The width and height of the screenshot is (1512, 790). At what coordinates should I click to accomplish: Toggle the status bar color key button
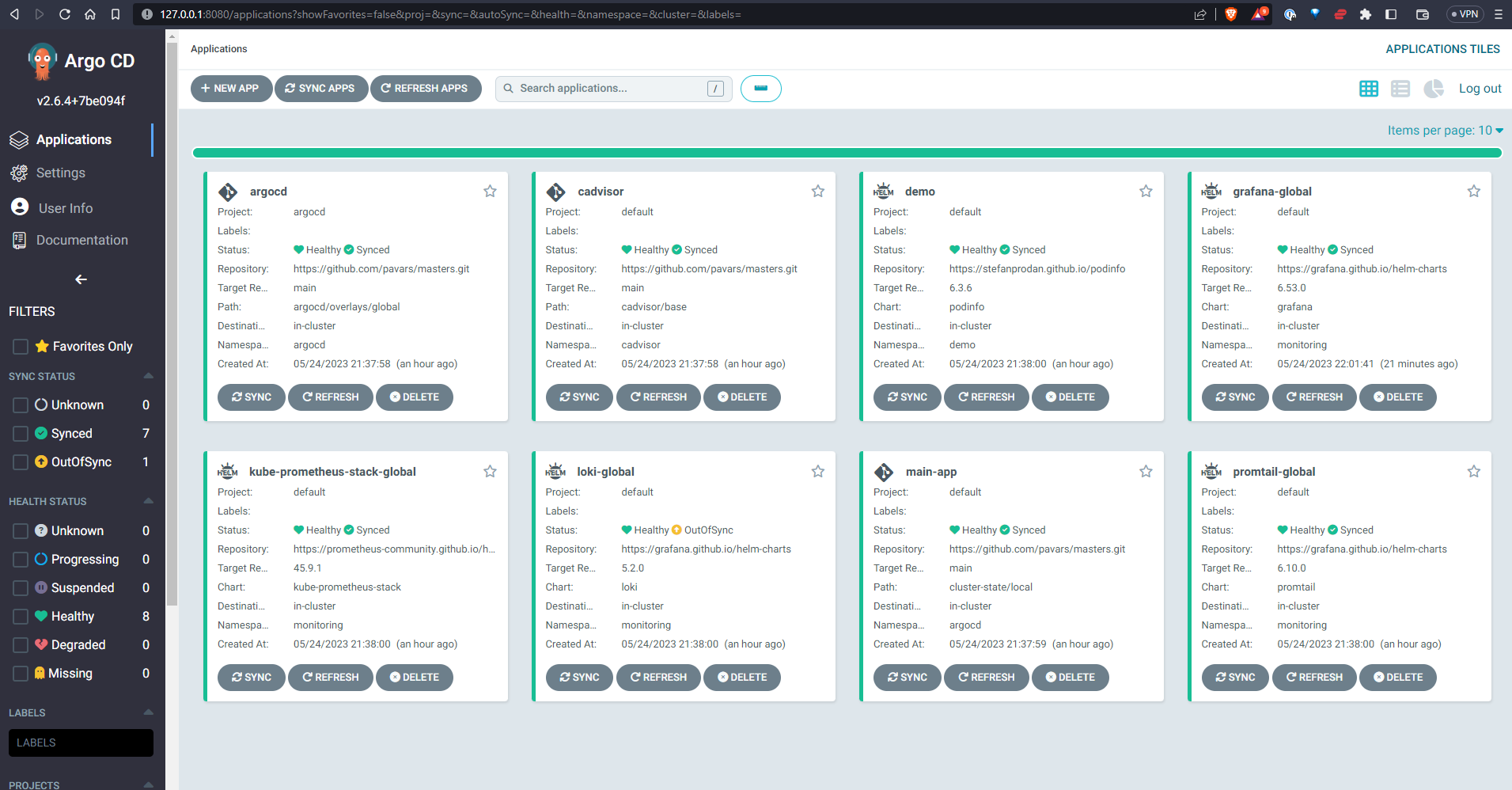click(x=761, y=89)
